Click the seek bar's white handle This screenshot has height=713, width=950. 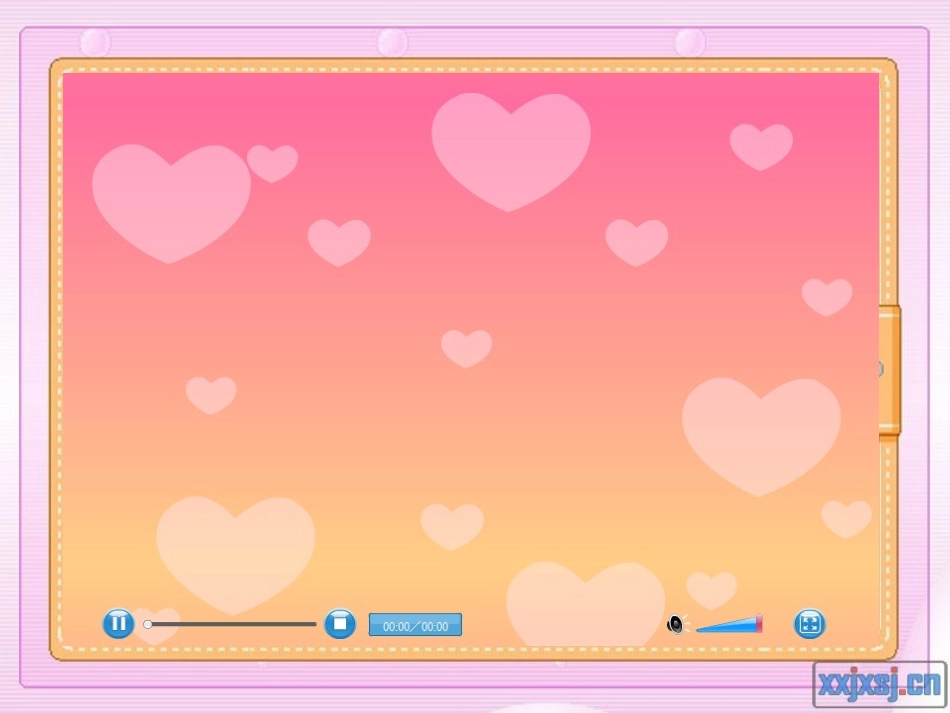click(148, 624)
